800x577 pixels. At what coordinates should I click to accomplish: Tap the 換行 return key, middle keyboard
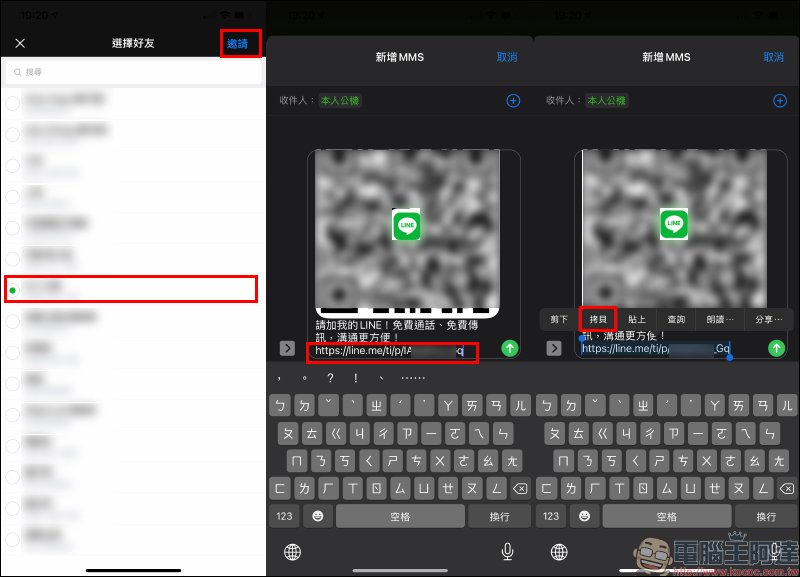point(499,516)
